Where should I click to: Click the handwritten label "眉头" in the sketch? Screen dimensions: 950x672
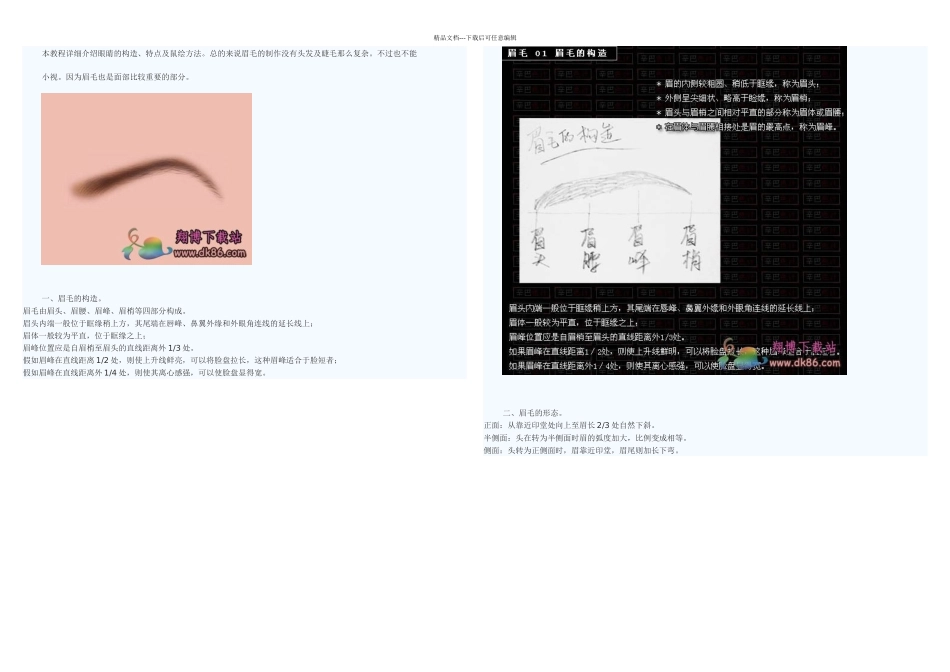(539, 247)
